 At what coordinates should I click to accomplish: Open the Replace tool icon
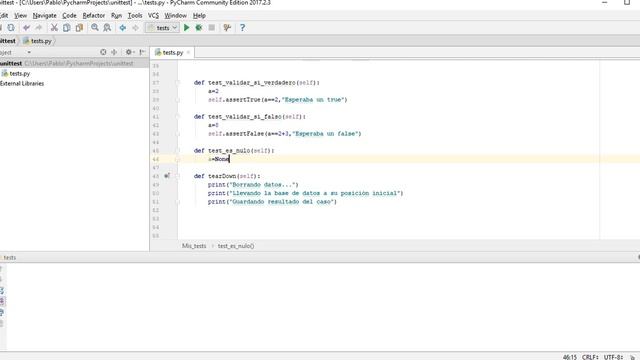pos(107,28)
